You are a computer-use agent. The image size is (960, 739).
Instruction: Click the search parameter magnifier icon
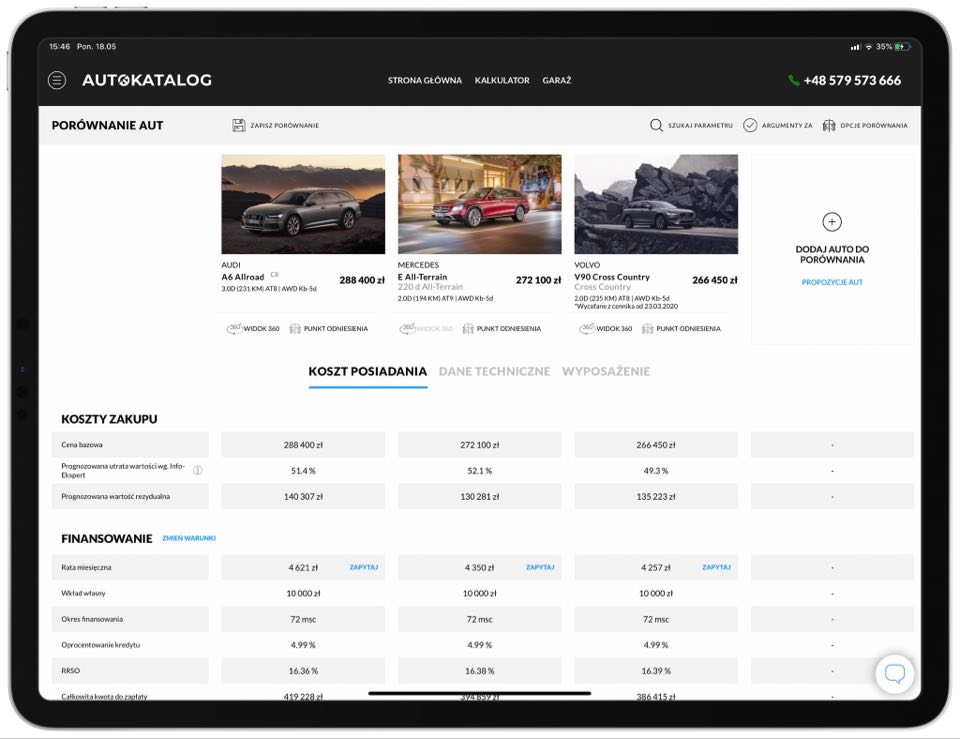pos(656,126)
